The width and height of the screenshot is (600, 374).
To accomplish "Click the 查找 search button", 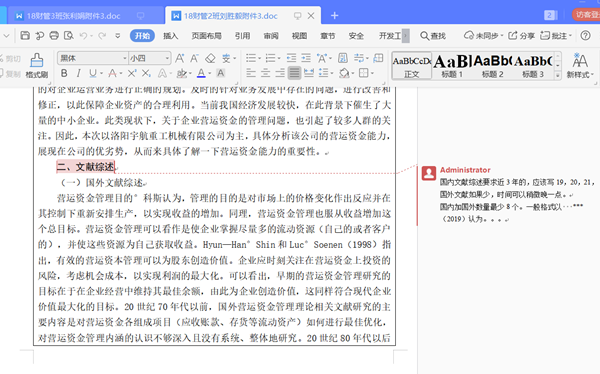I will pos(433,36).
